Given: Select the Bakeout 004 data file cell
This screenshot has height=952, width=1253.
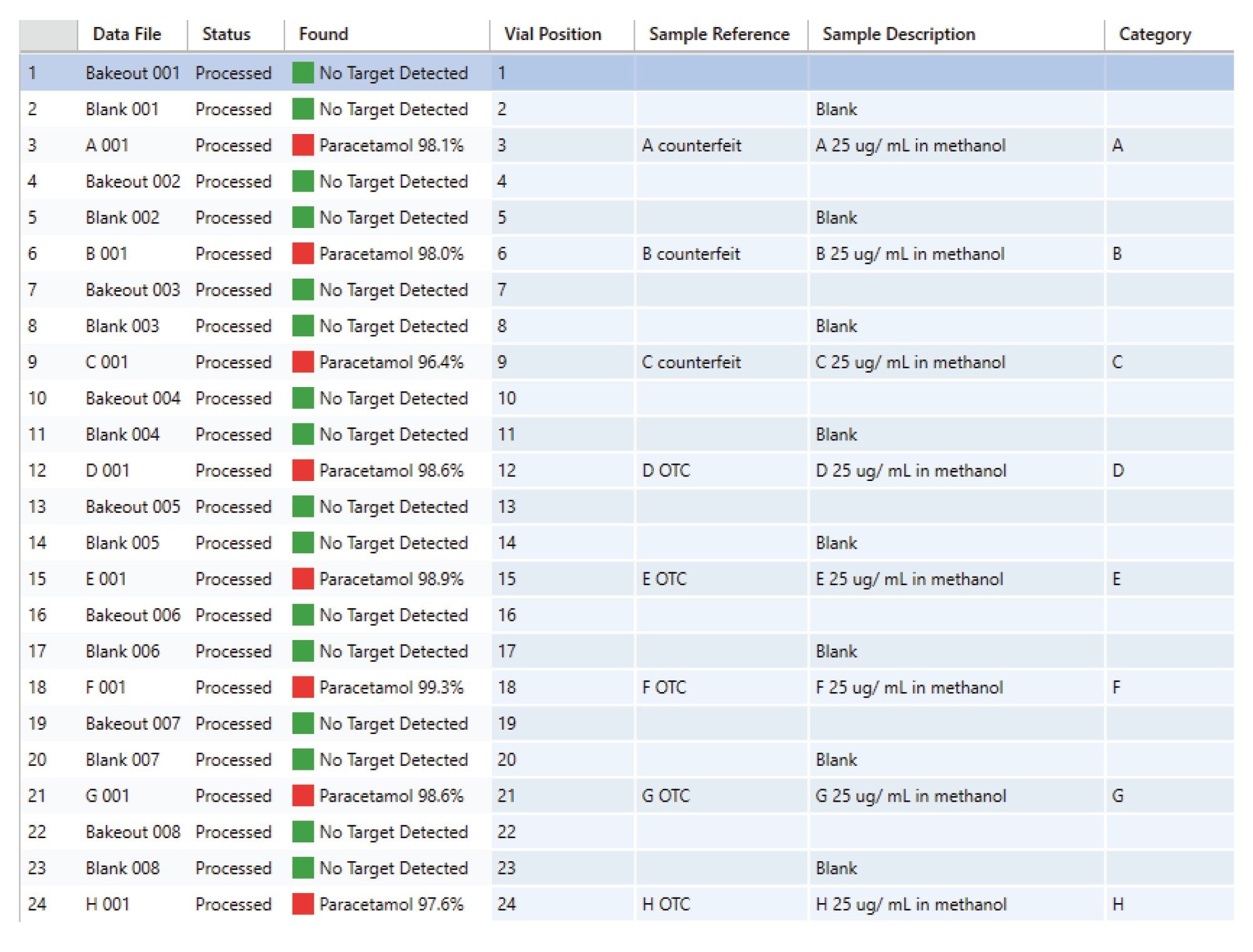Looking at the screenshot, I should (133, 398).
